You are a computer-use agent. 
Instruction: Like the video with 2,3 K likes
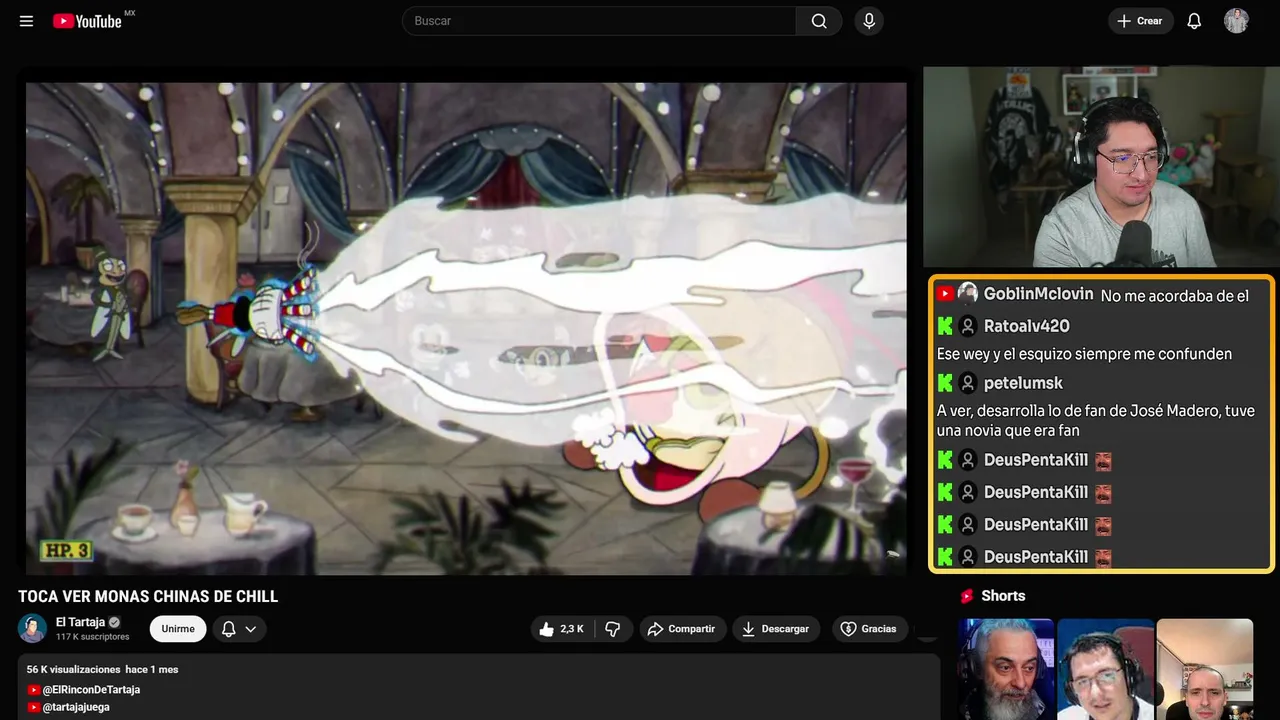(562, 629)
